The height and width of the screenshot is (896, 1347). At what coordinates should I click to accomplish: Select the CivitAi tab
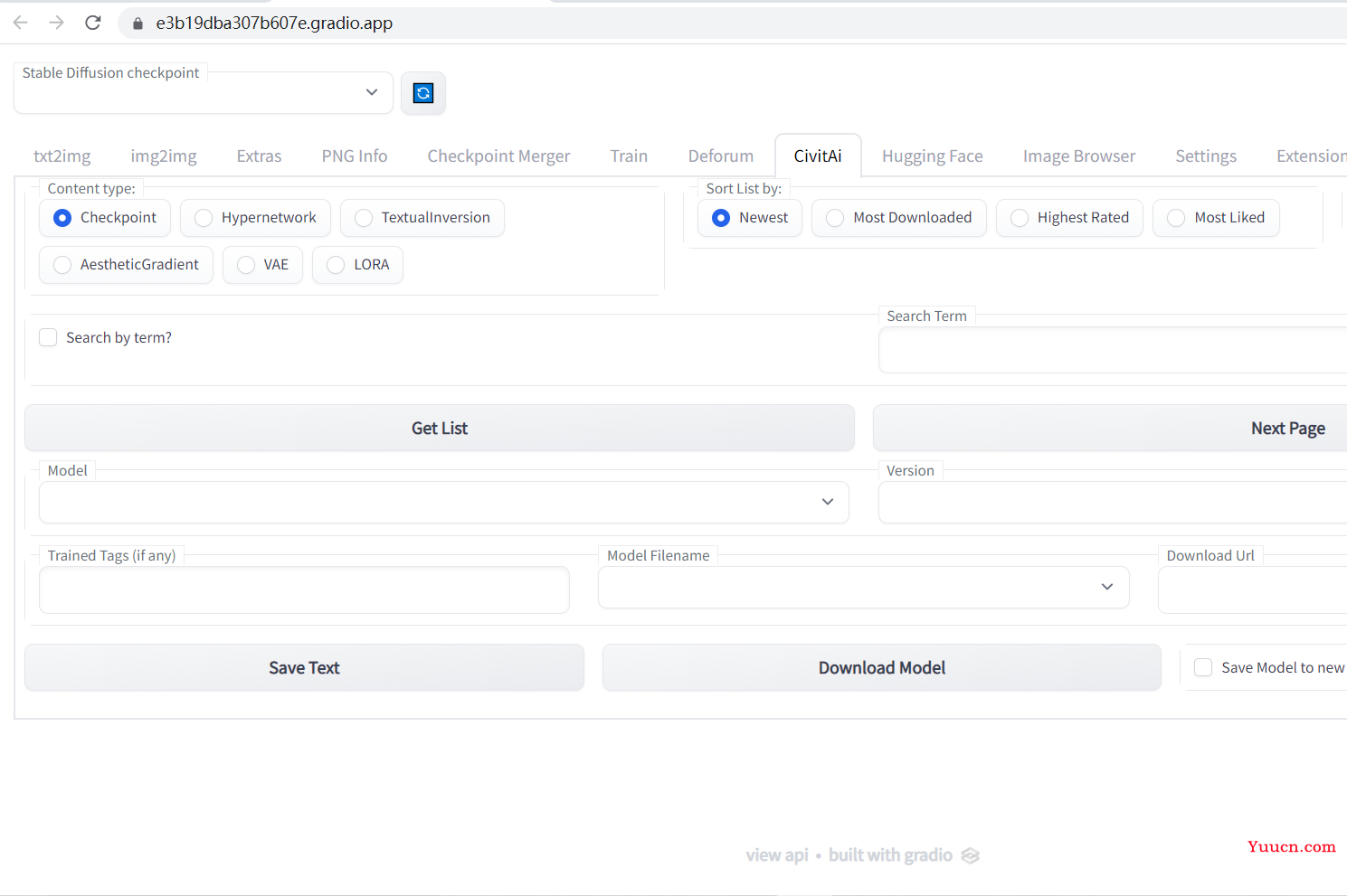click(x=818, y=156)
